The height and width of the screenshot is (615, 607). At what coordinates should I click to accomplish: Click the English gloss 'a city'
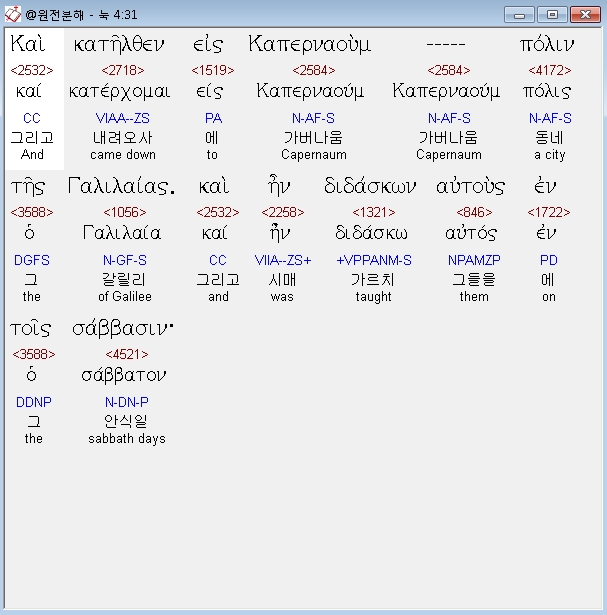pos(550,155)
